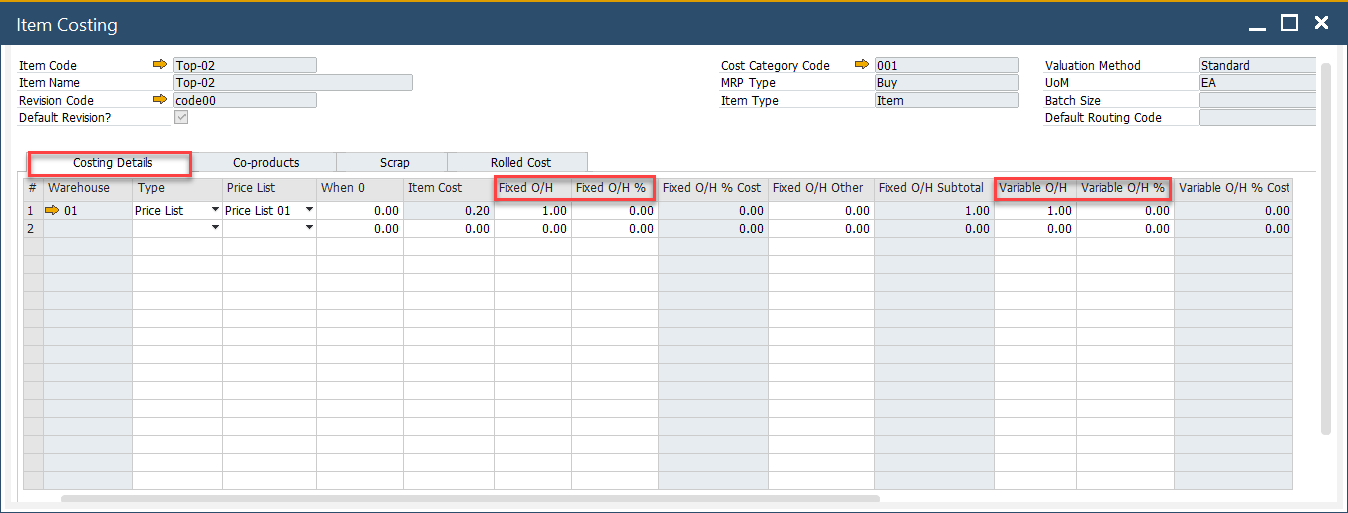Click the Cost Category Code field 001

point(947,65)
